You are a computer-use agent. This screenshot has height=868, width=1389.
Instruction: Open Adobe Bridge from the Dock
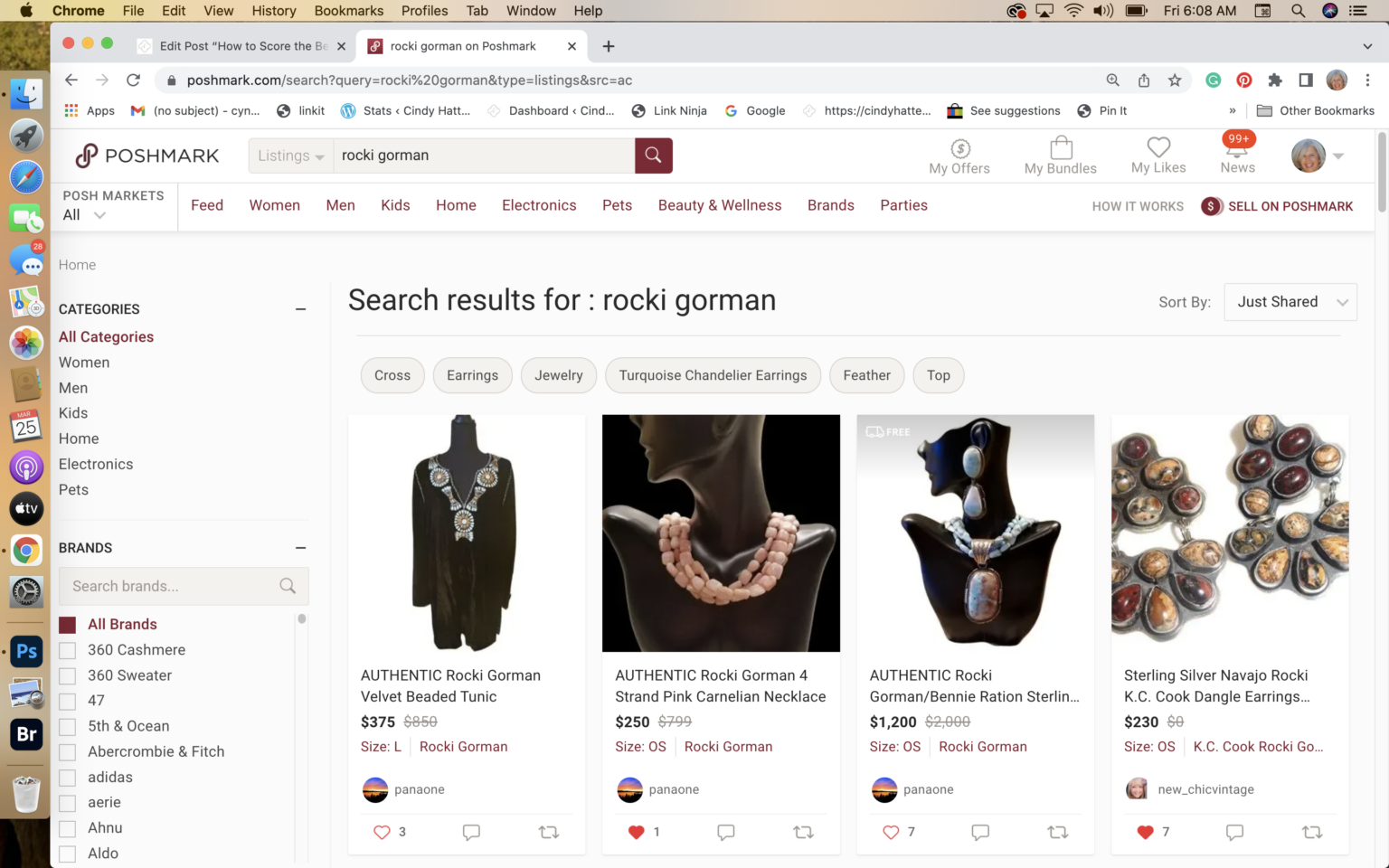click(x=26, y=734)
